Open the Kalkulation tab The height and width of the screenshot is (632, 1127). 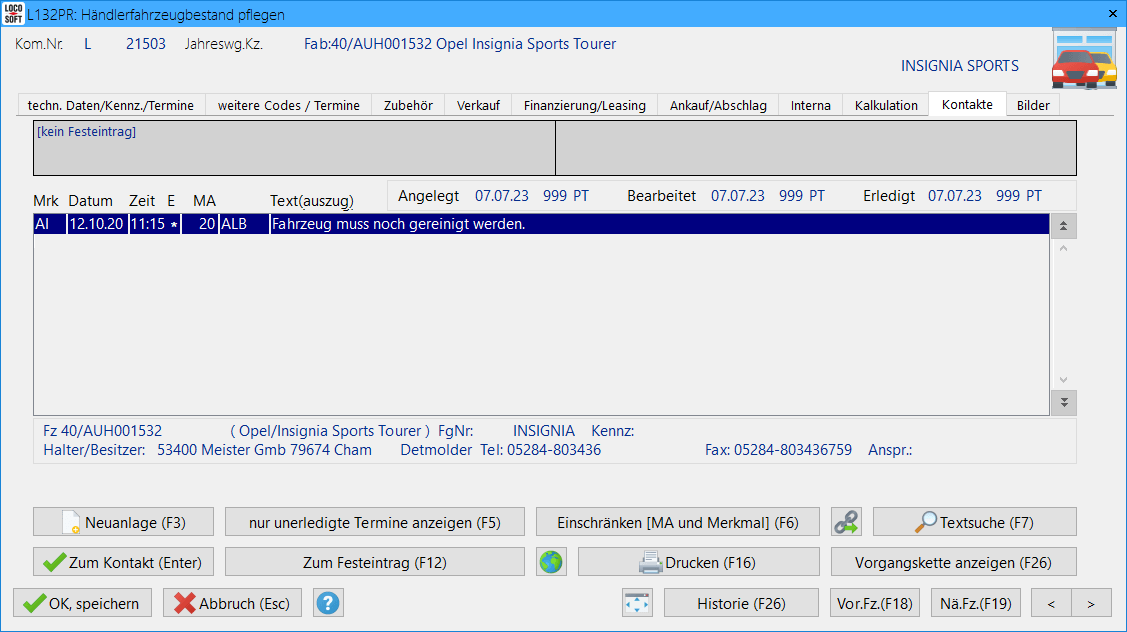tap(886, 105)
